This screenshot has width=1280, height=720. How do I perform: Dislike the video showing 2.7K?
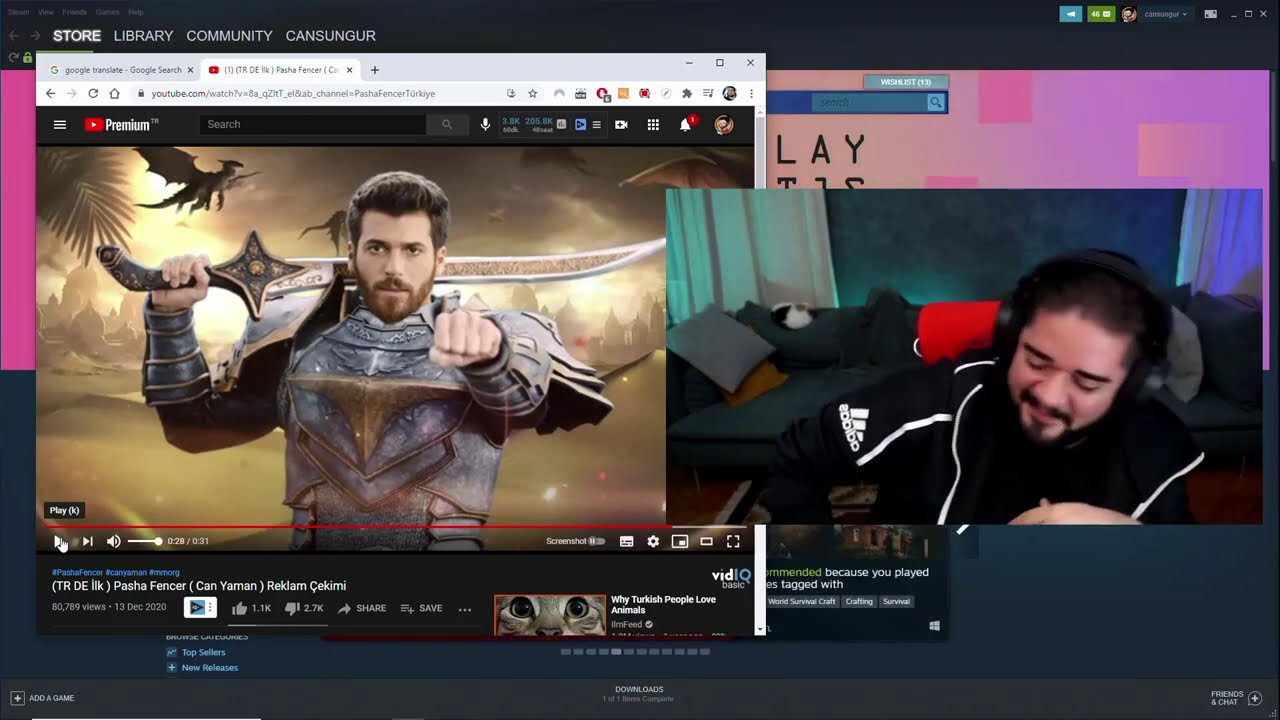click(304, 608)
